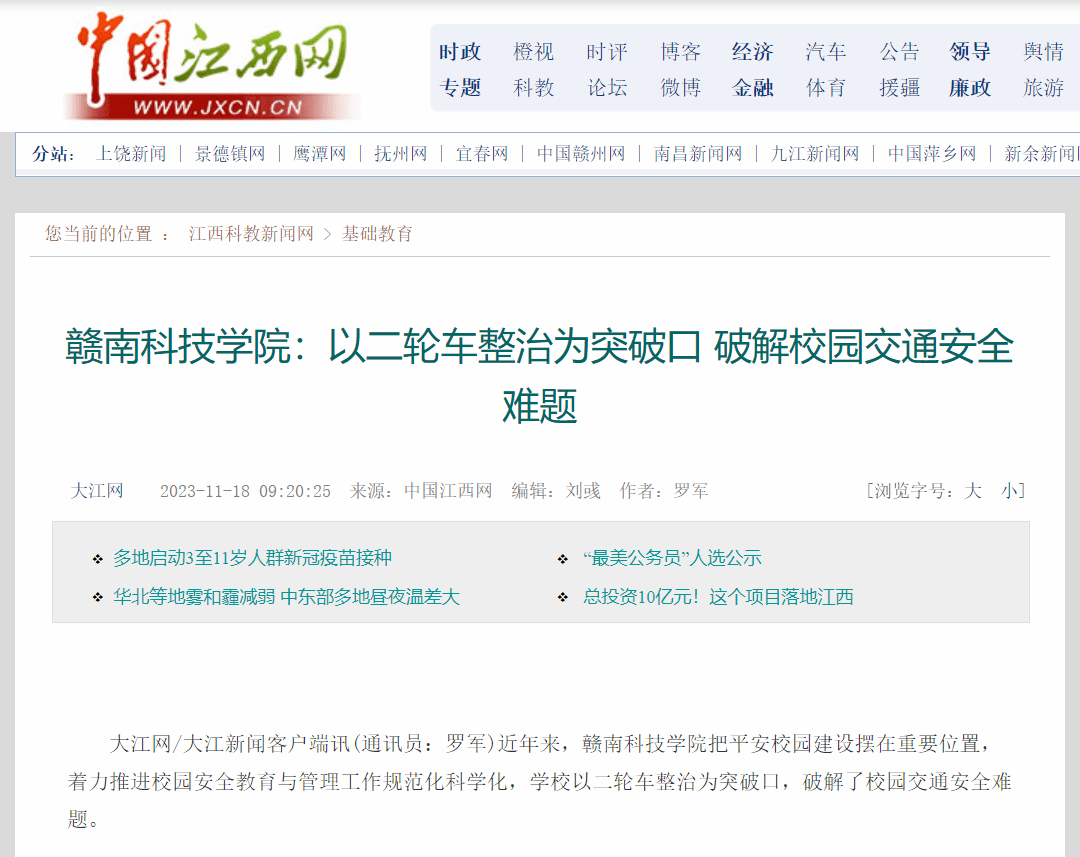Visit the 上饶新闻 sub-site link

coord(131,154)
